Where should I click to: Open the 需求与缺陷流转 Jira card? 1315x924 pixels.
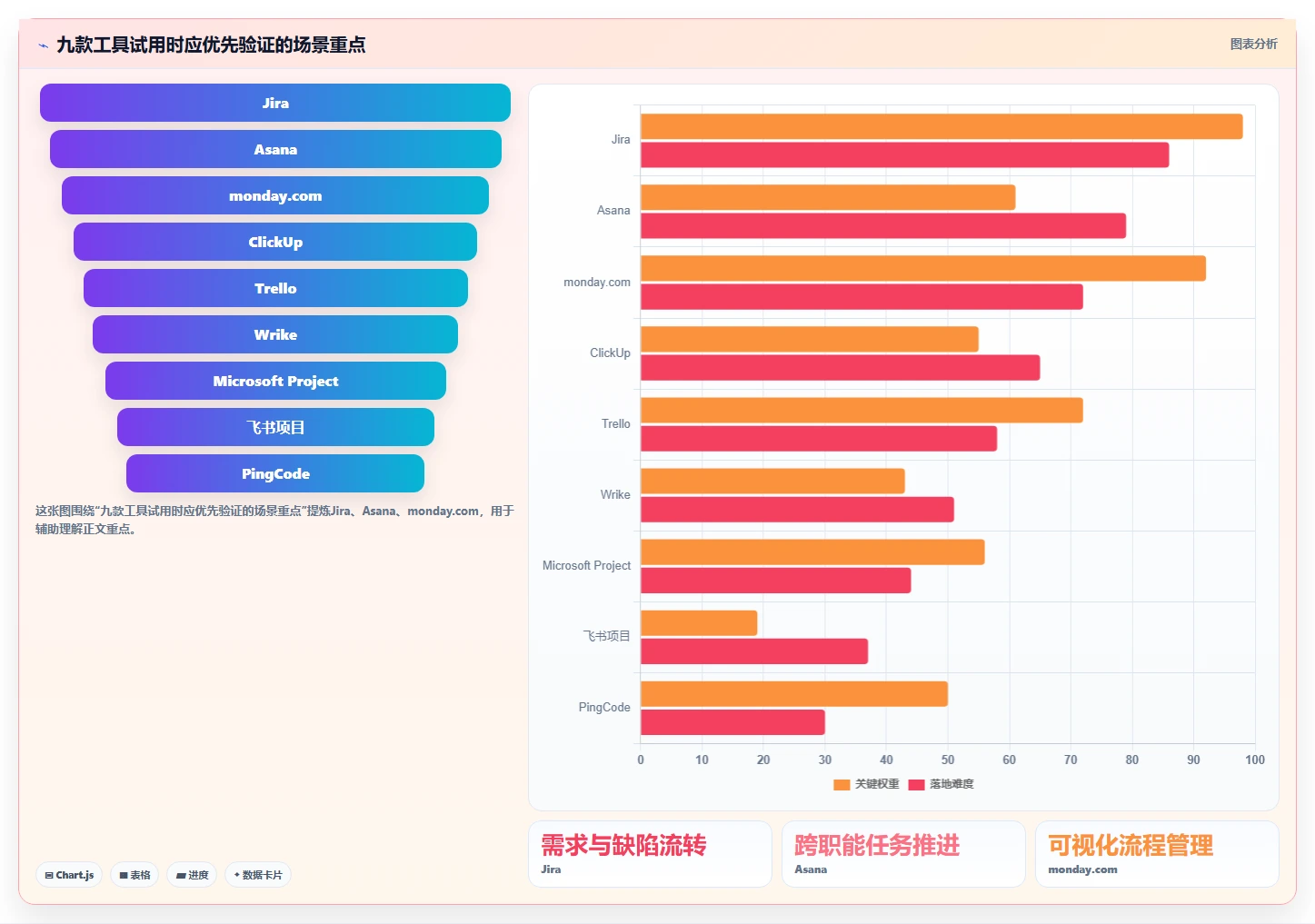(650, 854)
